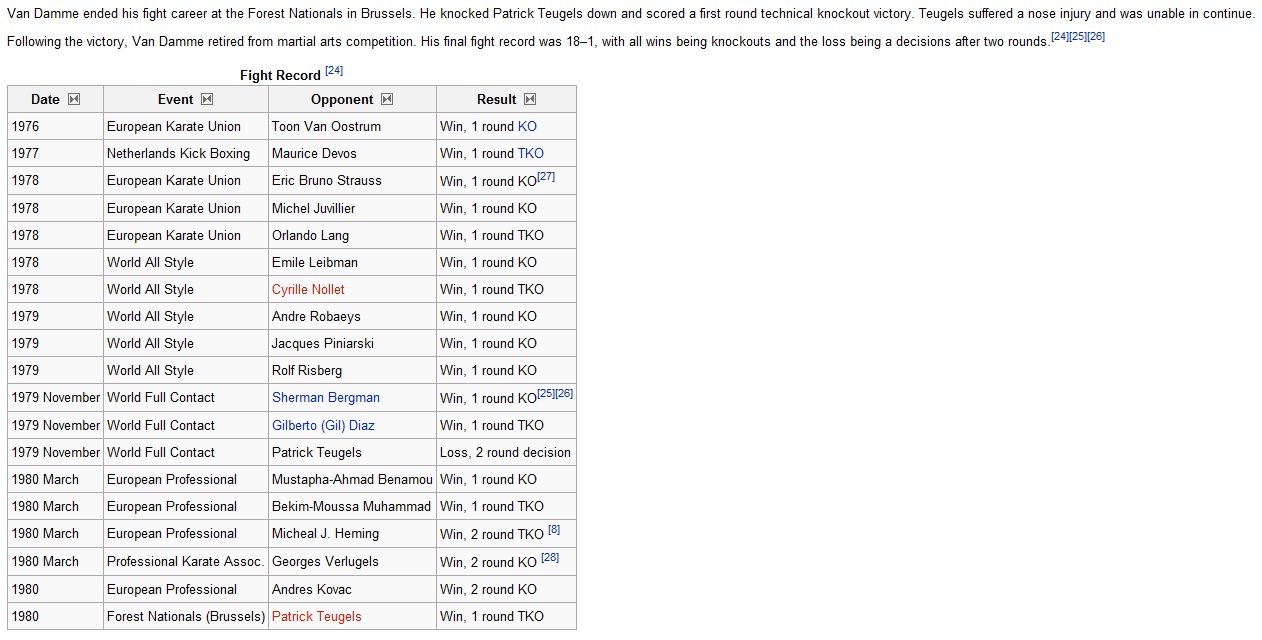
Task: Sort table by Result column icon
Action: tap(530, 99)
